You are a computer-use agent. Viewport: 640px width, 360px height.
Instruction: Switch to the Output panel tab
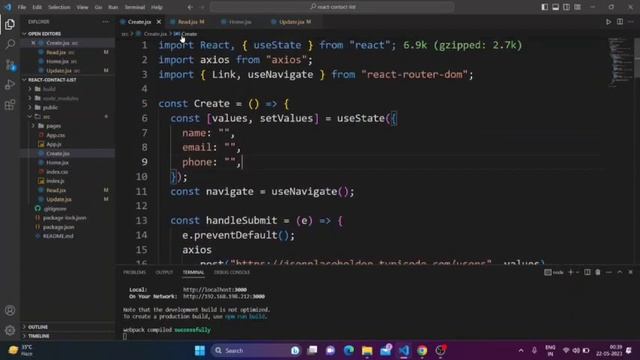point(164,272)
